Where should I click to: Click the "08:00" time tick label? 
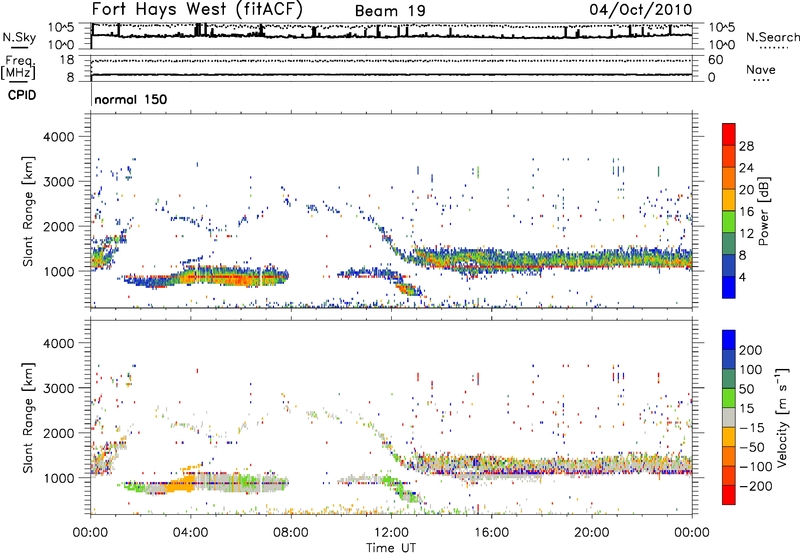(x=291, y=533)
